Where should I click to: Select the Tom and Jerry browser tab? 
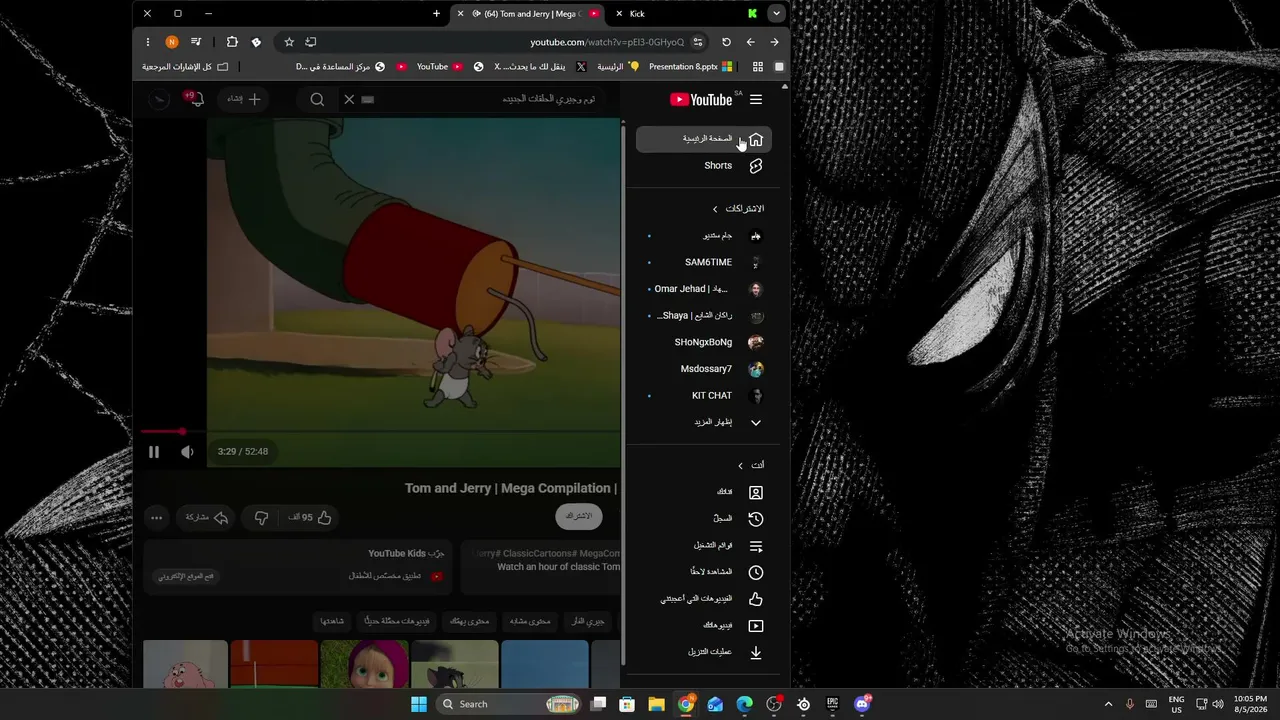point(528,14)
